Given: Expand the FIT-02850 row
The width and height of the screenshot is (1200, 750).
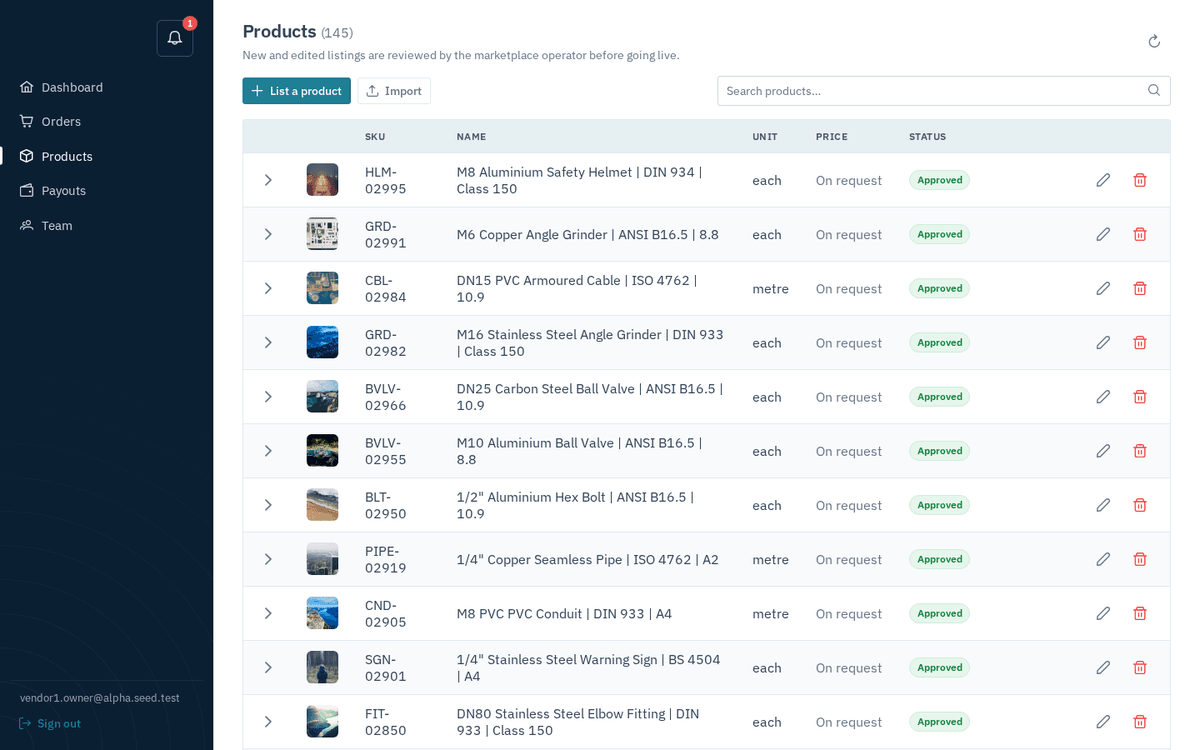Looking at the screenshot, I should 268,721.
